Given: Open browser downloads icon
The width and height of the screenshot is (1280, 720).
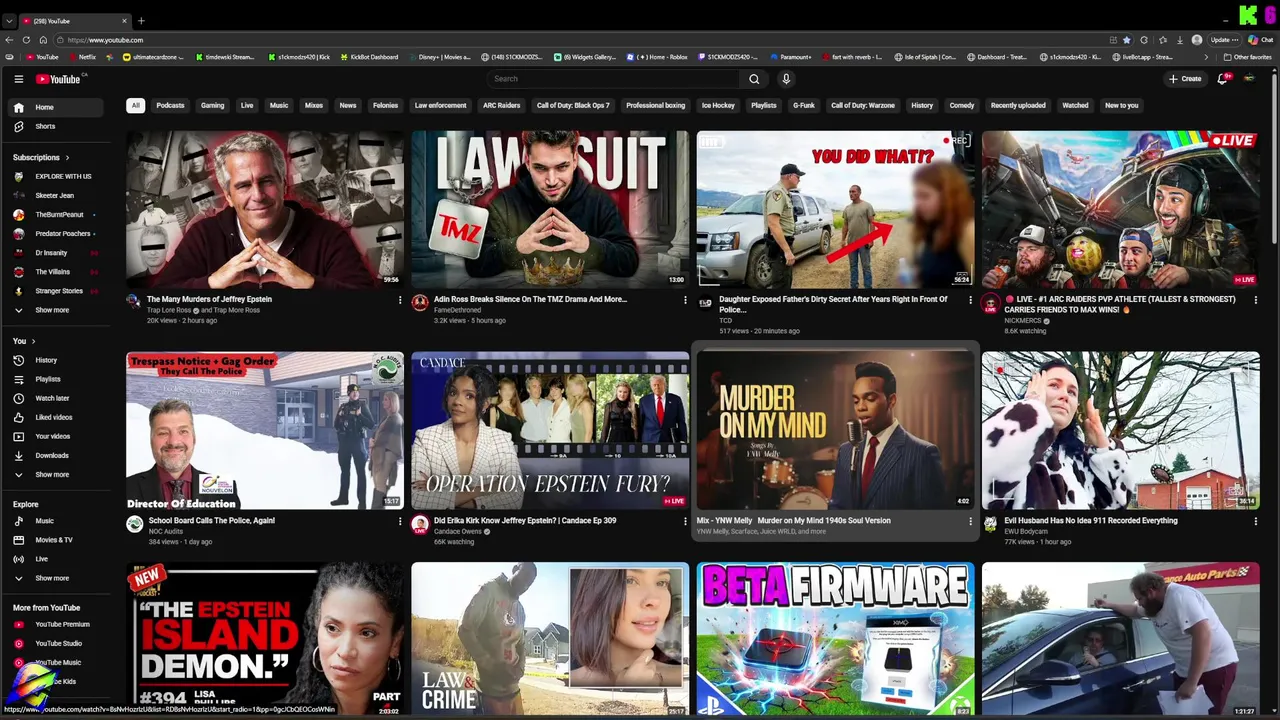Looking at the screenshot, I should [x=1178, y=40].
